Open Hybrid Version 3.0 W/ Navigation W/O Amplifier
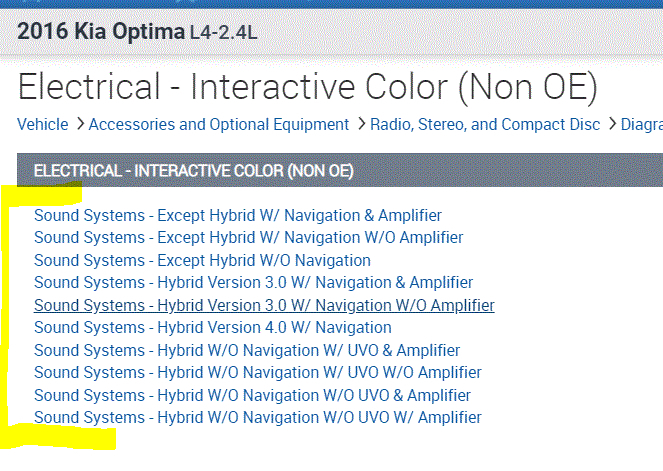This screenshot has width=663, height=471. (x=264, y=305)
